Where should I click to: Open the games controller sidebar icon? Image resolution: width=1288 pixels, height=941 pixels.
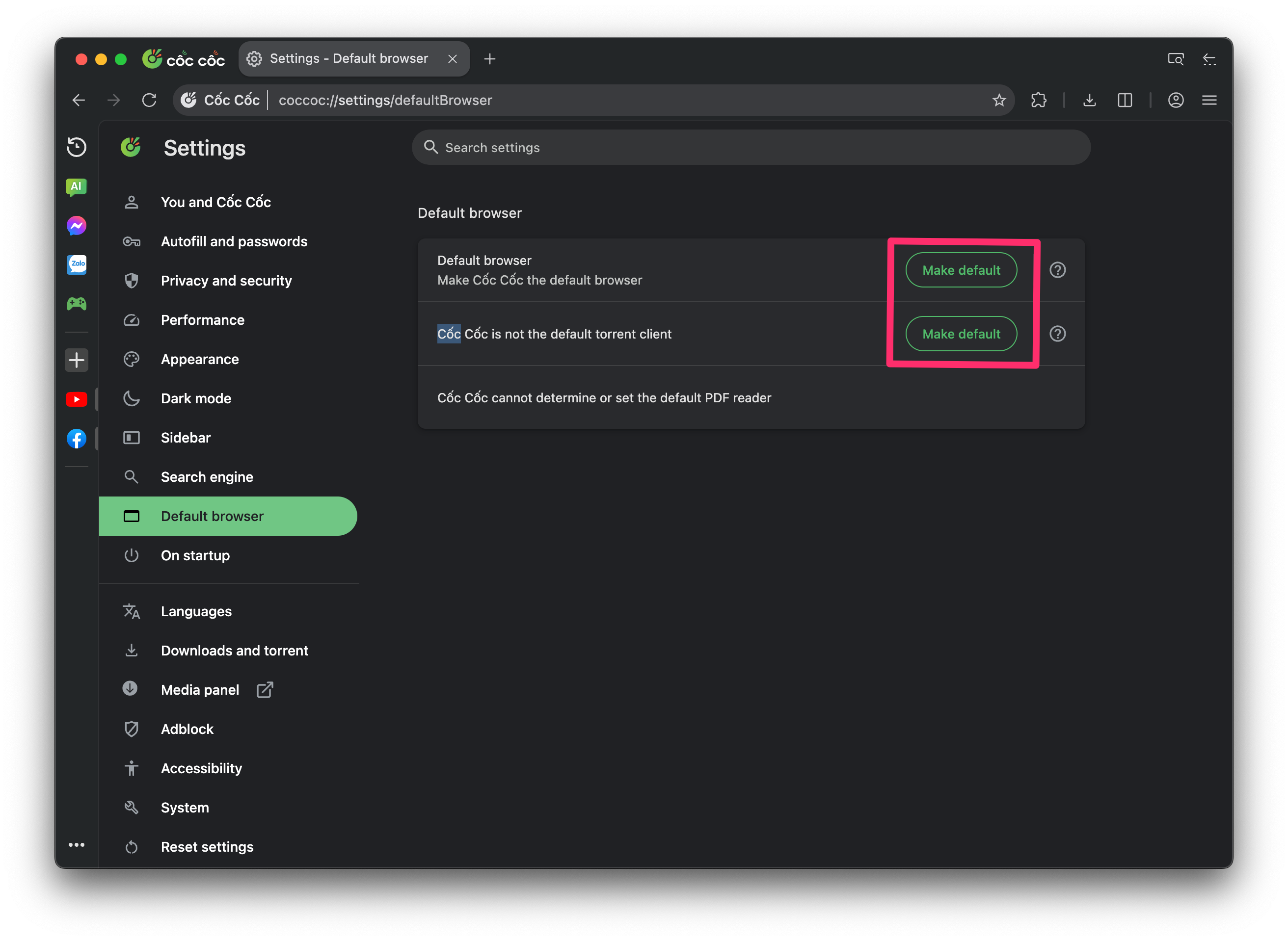tap(77, 304)
